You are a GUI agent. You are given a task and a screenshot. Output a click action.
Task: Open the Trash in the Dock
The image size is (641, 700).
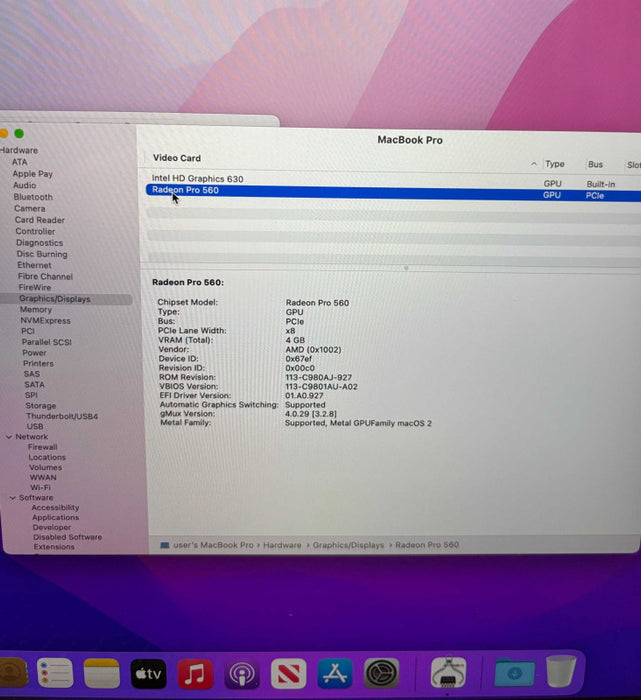[x=561, y=671]
